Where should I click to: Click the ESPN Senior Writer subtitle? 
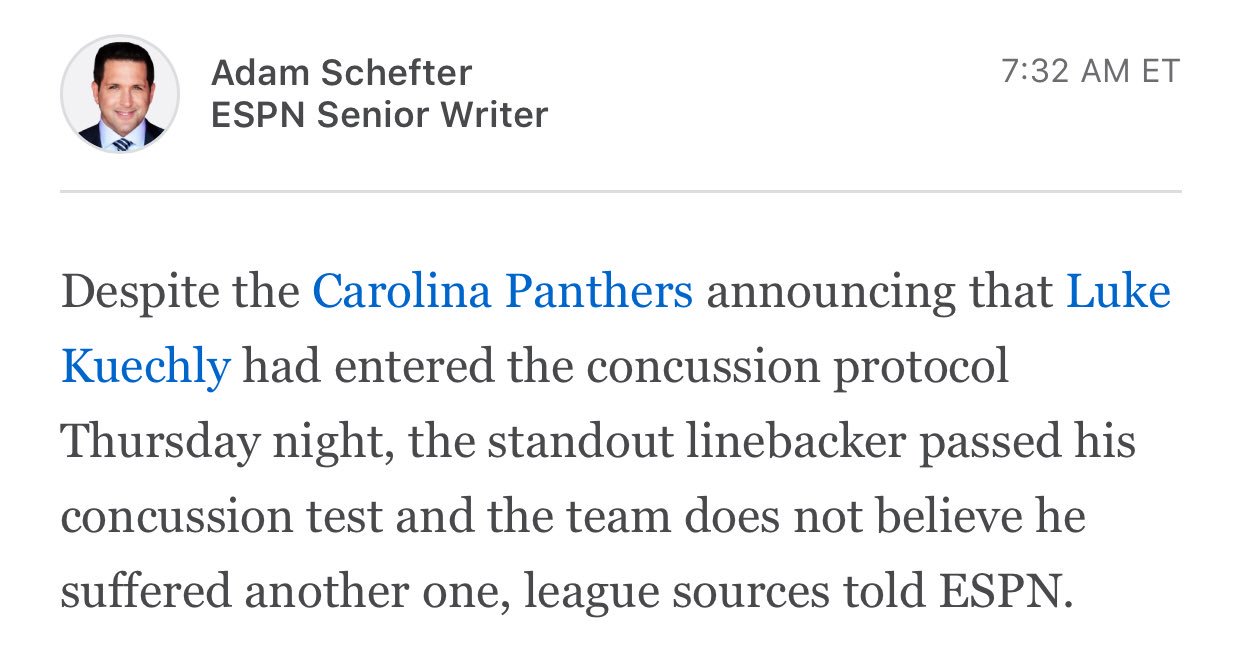click(x=379, y=115)
